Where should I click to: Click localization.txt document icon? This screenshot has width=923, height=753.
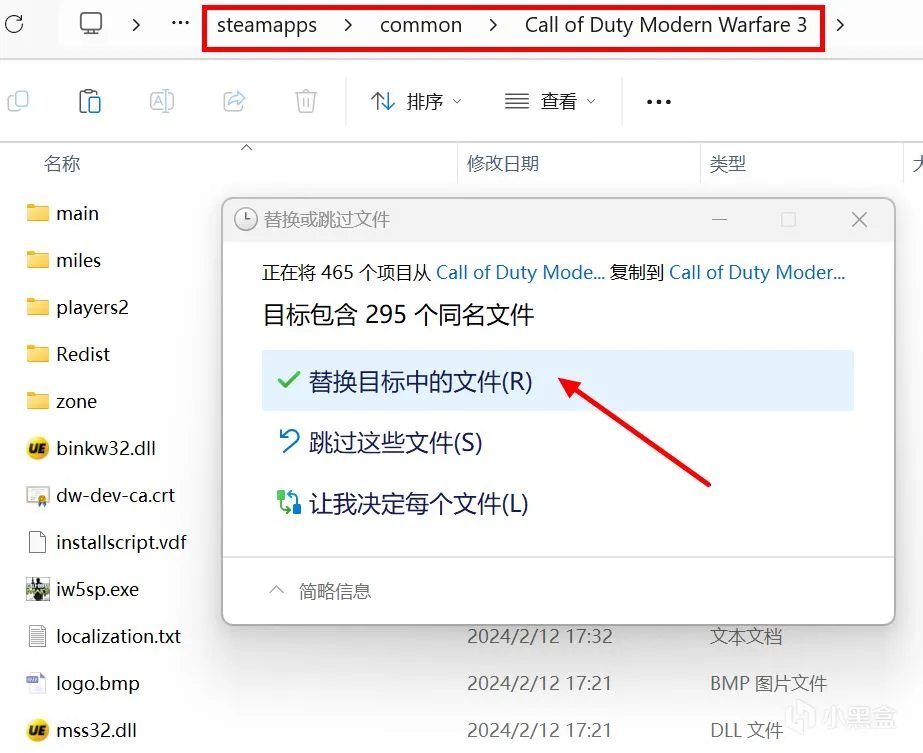click(x=38, y=636)
